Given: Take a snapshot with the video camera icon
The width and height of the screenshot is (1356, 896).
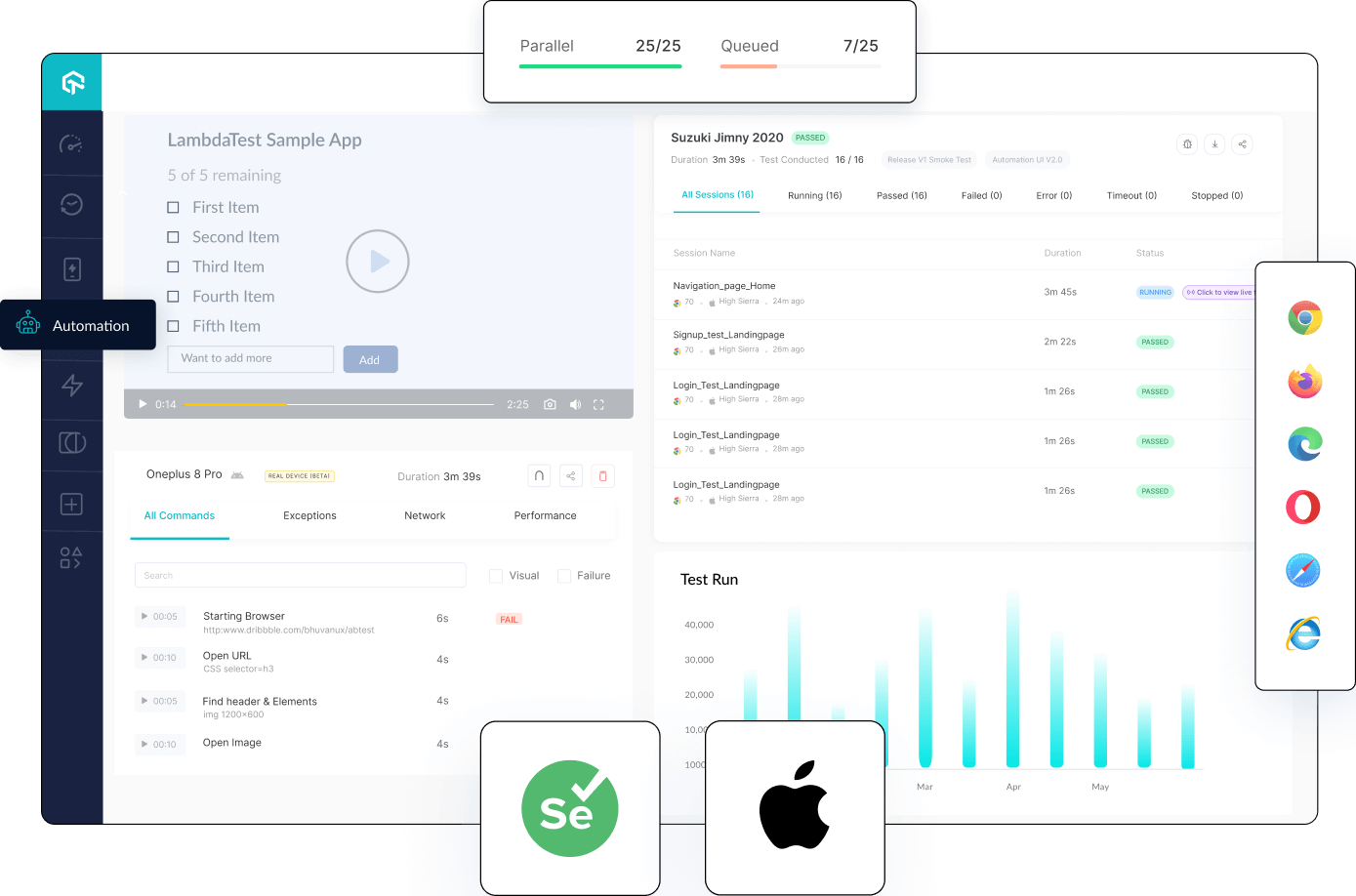Looking at the screenshot, I should (x=550, y=404).
